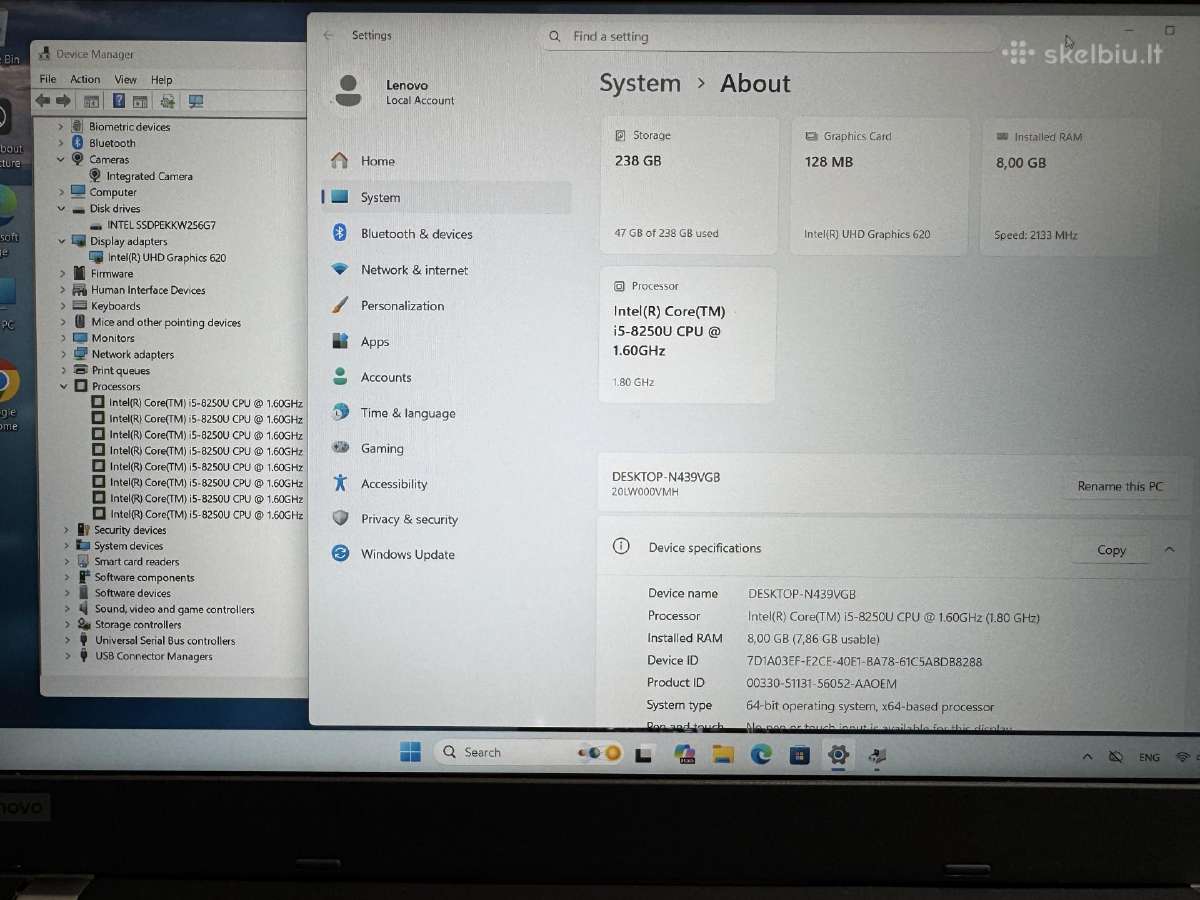Select Network adapters category
This screenshot has width=1200, height=900.
[x=133, y=354]
